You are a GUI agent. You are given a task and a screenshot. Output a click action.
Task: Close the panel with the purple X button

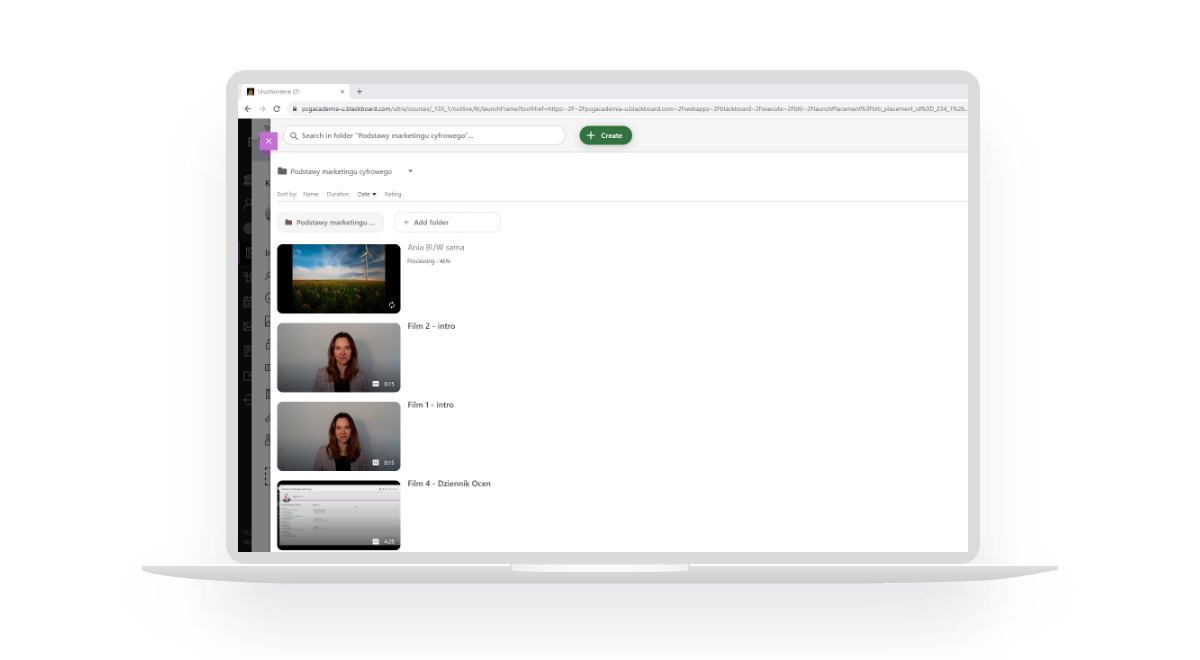pyautogui.click(x=268, y=141)
